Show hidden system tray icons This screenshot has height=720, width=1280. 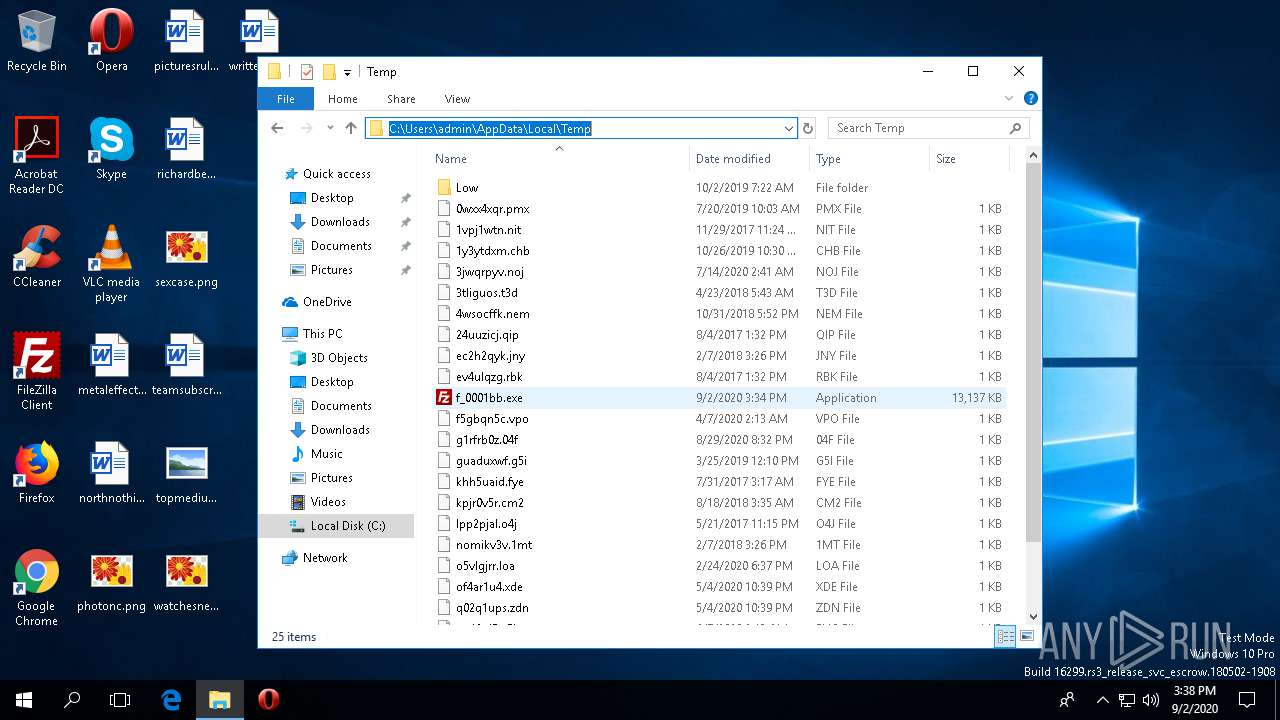click(x=1103, y=700)
